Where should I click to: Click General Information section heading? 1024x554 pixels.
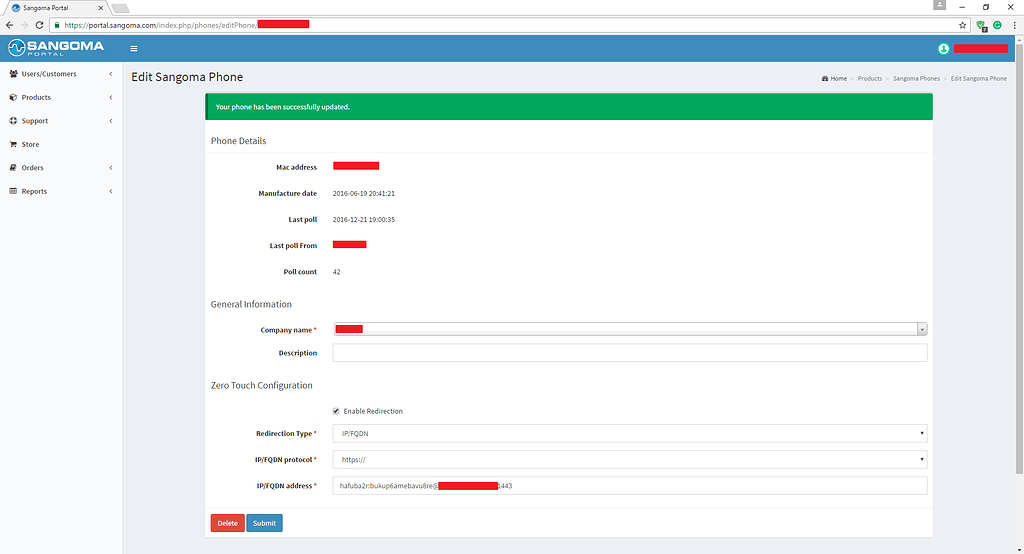(x=251, y=304)
